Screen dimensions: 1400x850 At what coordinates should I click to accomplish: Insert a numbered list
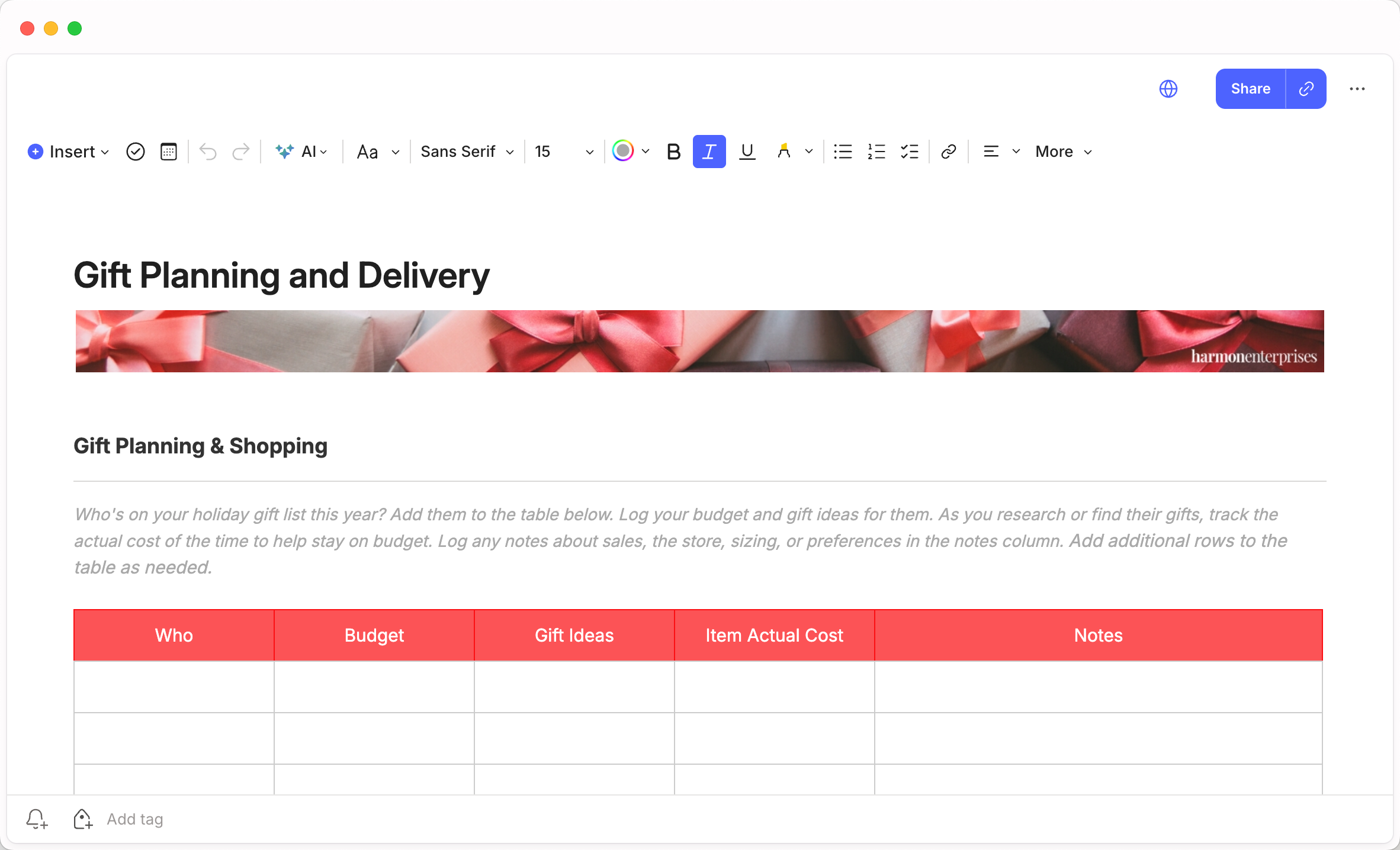pyautogui.click(x=876, y=152)
